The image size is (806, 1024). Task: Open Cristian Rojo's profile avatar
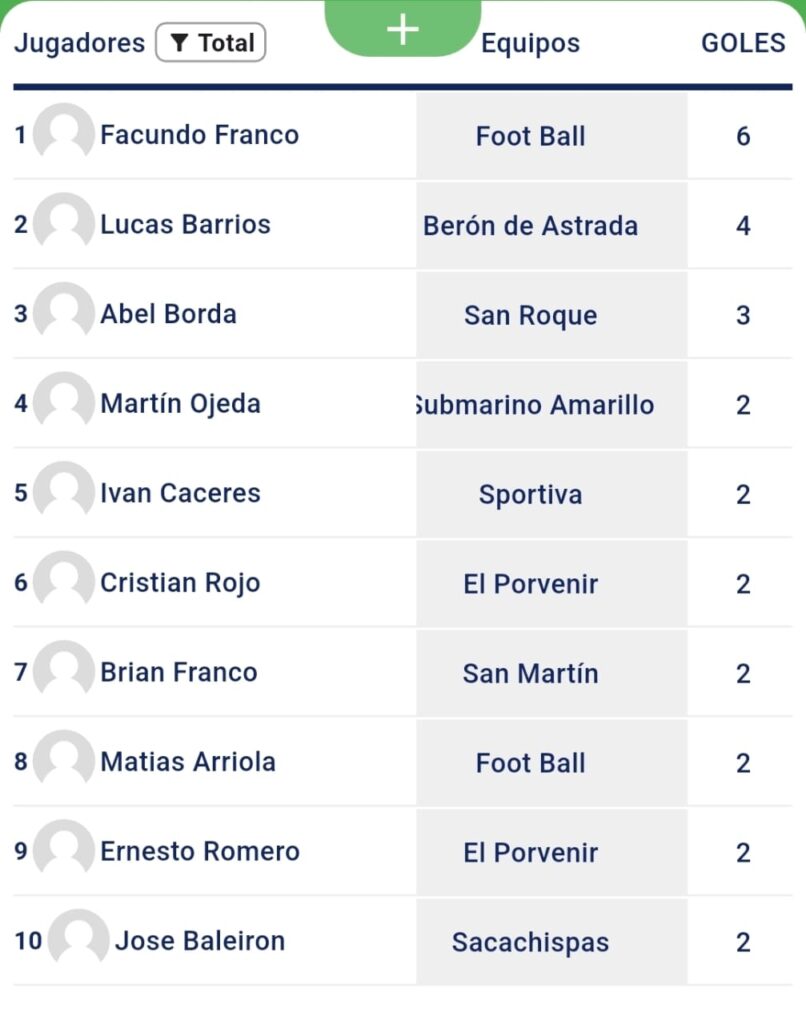pos(63,580)
